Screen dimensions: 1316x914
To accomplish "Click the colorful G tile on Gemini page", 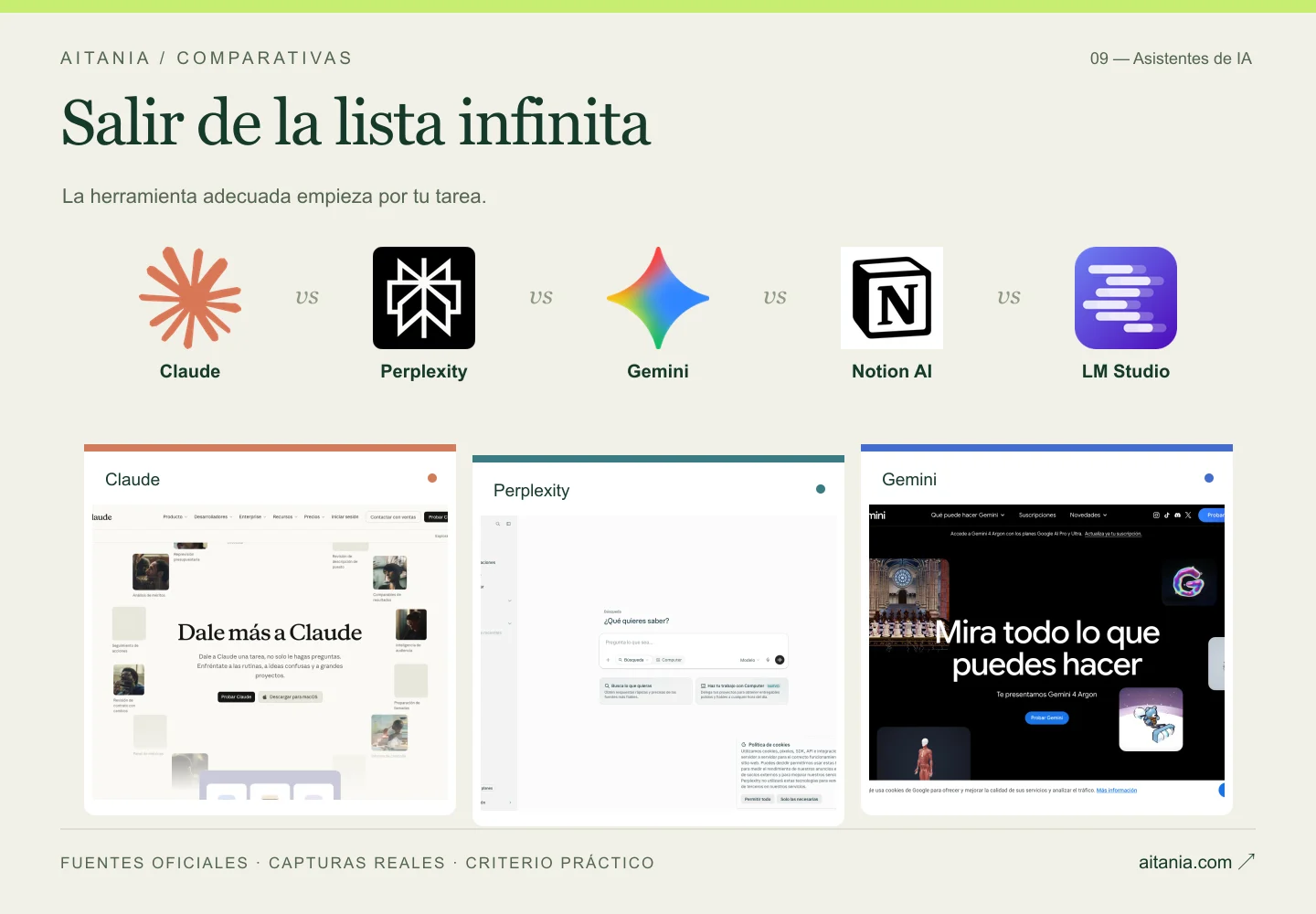I will tap(1189, 581).
